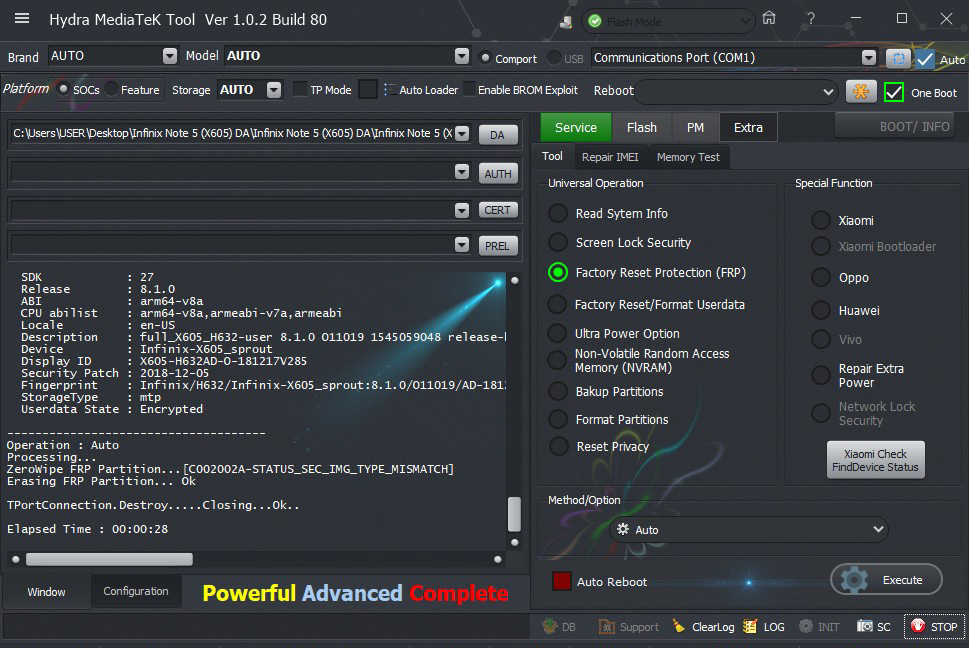The image size is (969, 648).
Task: Open the help question mark icon
Action: pos(811,19)
